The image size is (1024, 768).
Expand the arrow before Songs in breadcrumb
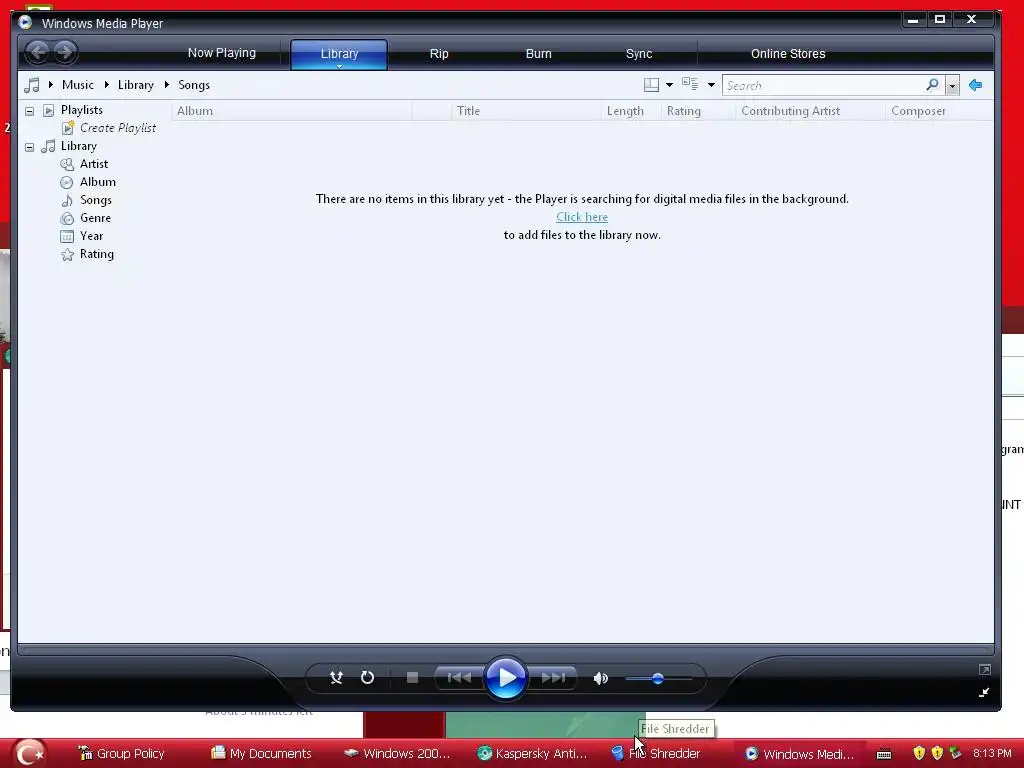coord(167,85)
